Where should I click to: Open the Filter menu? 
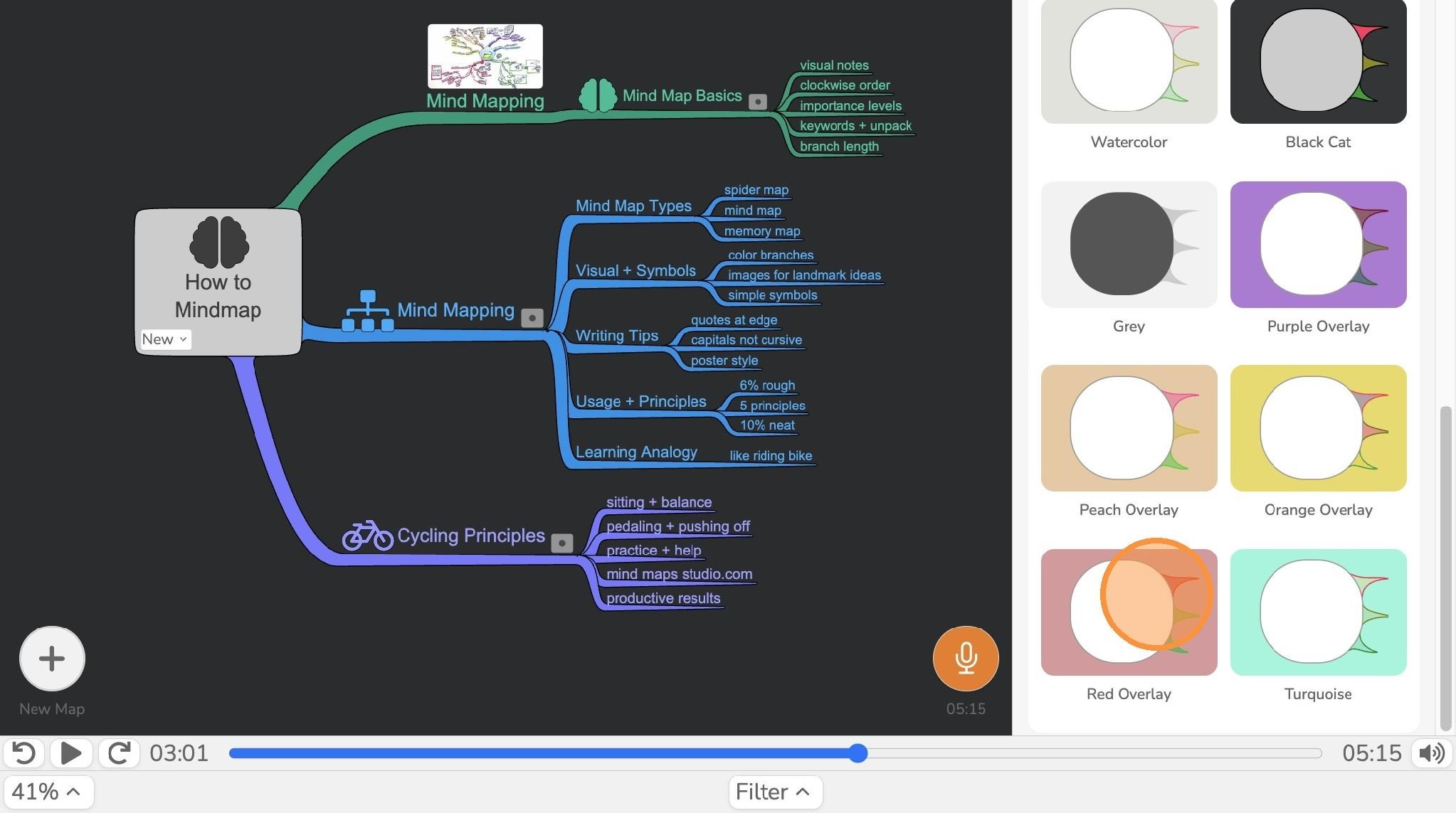(x=776, y=792)
